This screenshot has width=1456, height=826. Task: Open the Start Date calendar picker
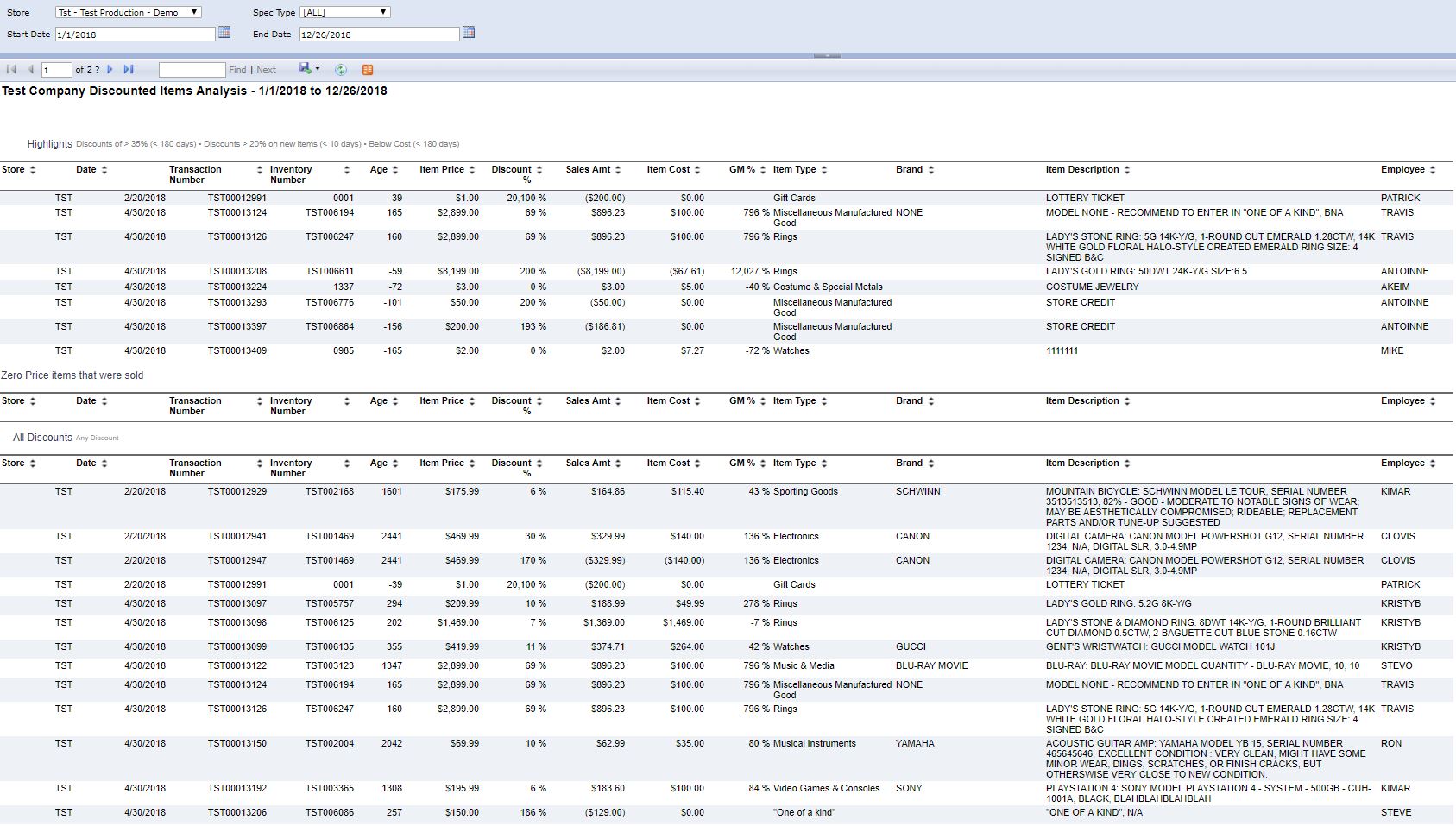coord(224,33)
